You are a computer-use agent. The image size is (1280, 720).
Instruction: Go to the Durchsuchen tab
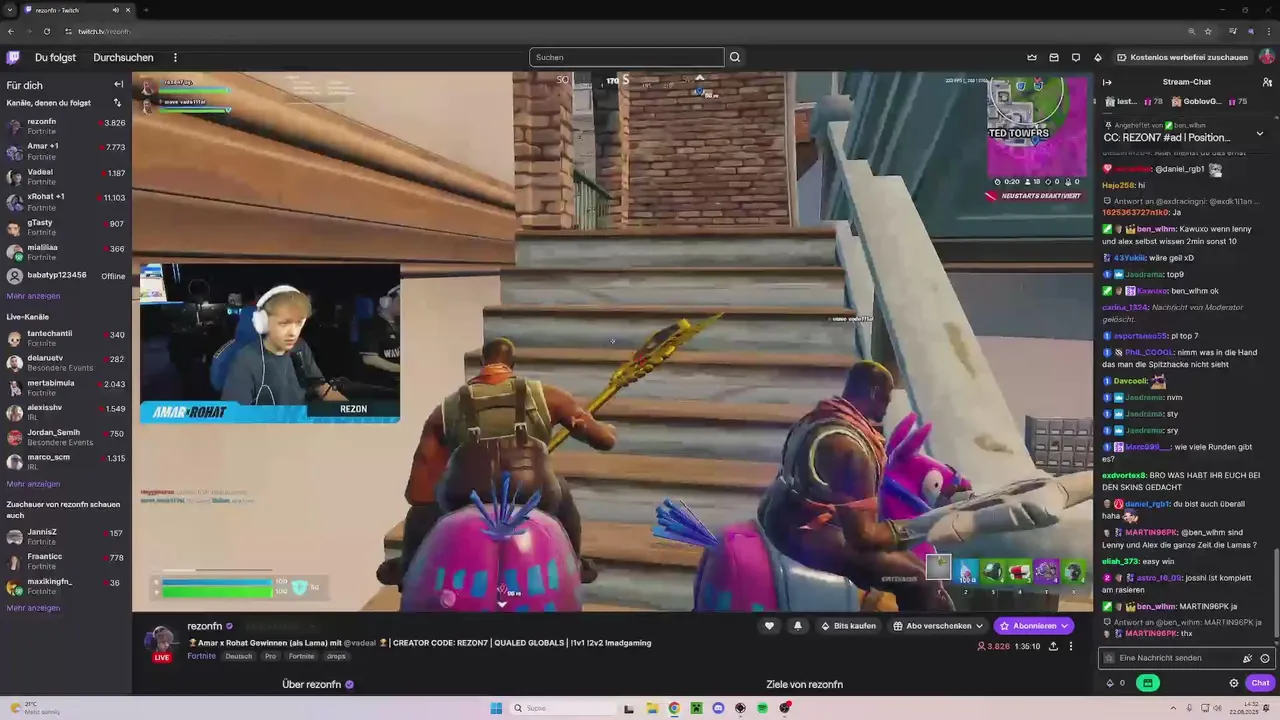tap(123, 57)
